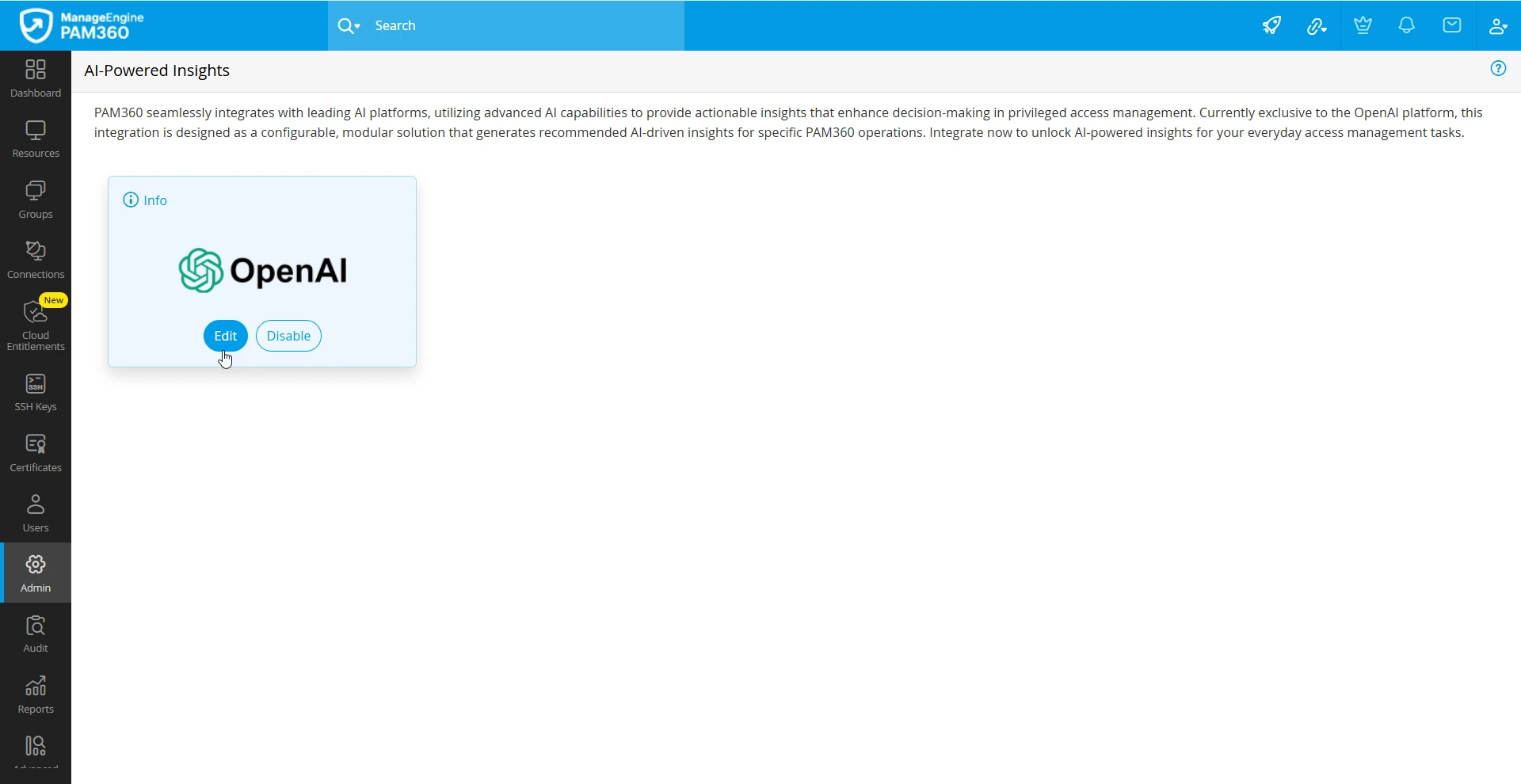Click the key link icon in header
This screenshot has width=1521, height=784.
(1317, 26)
